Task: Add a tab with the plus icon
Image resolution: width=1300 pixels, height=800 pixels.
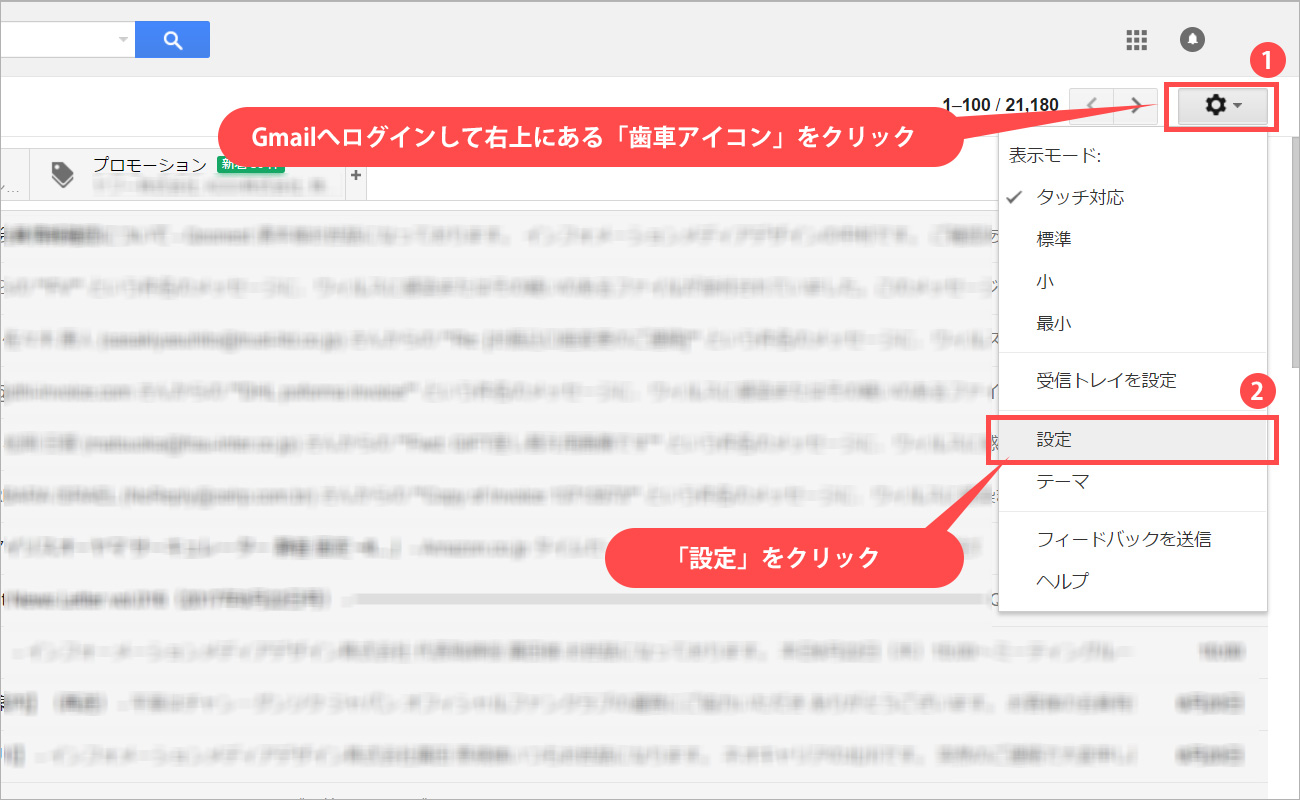Action: [354, 175]
